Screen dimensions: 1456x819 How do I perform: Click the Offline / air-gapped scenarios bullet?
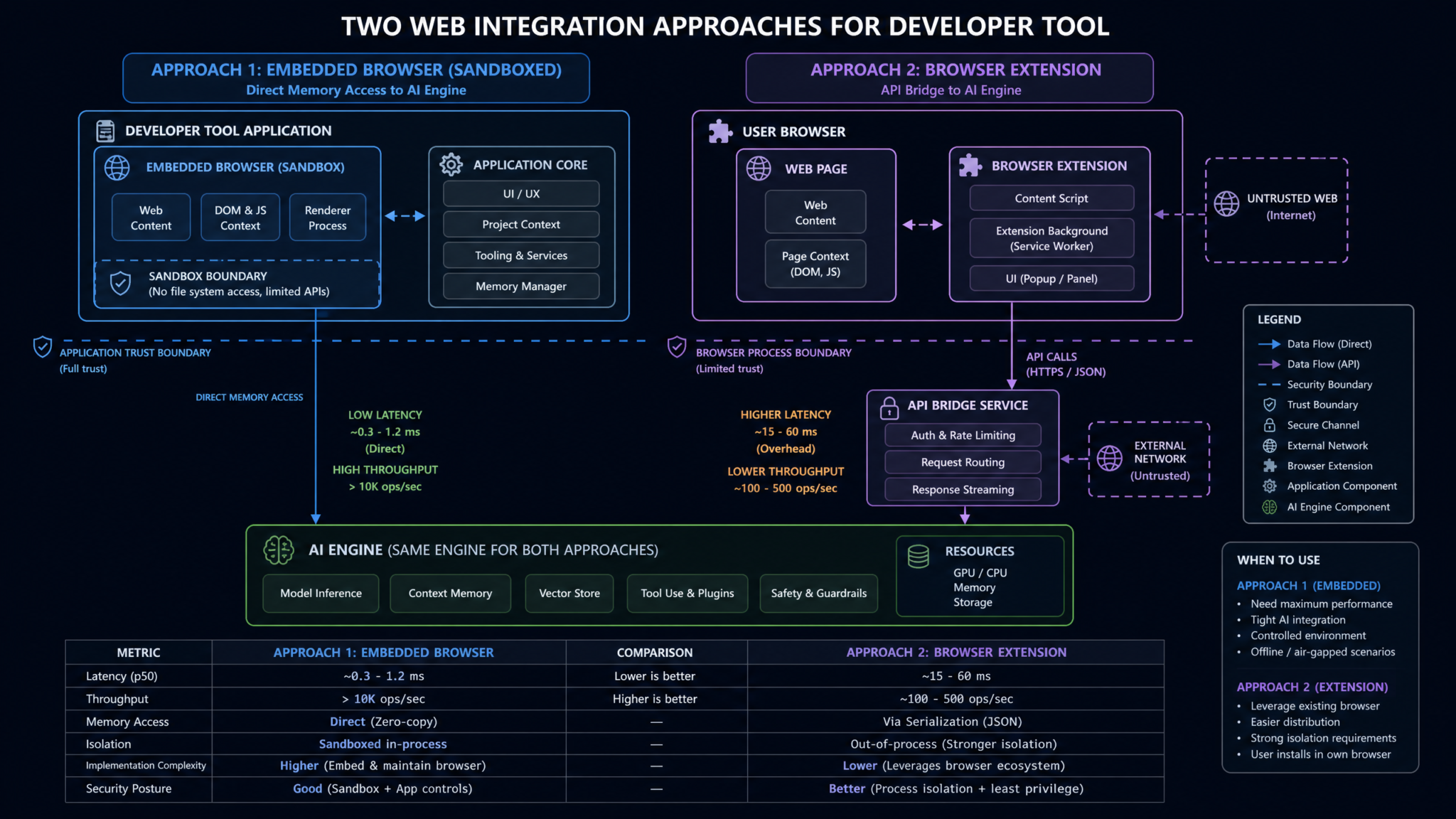(x=1322, y=652)
